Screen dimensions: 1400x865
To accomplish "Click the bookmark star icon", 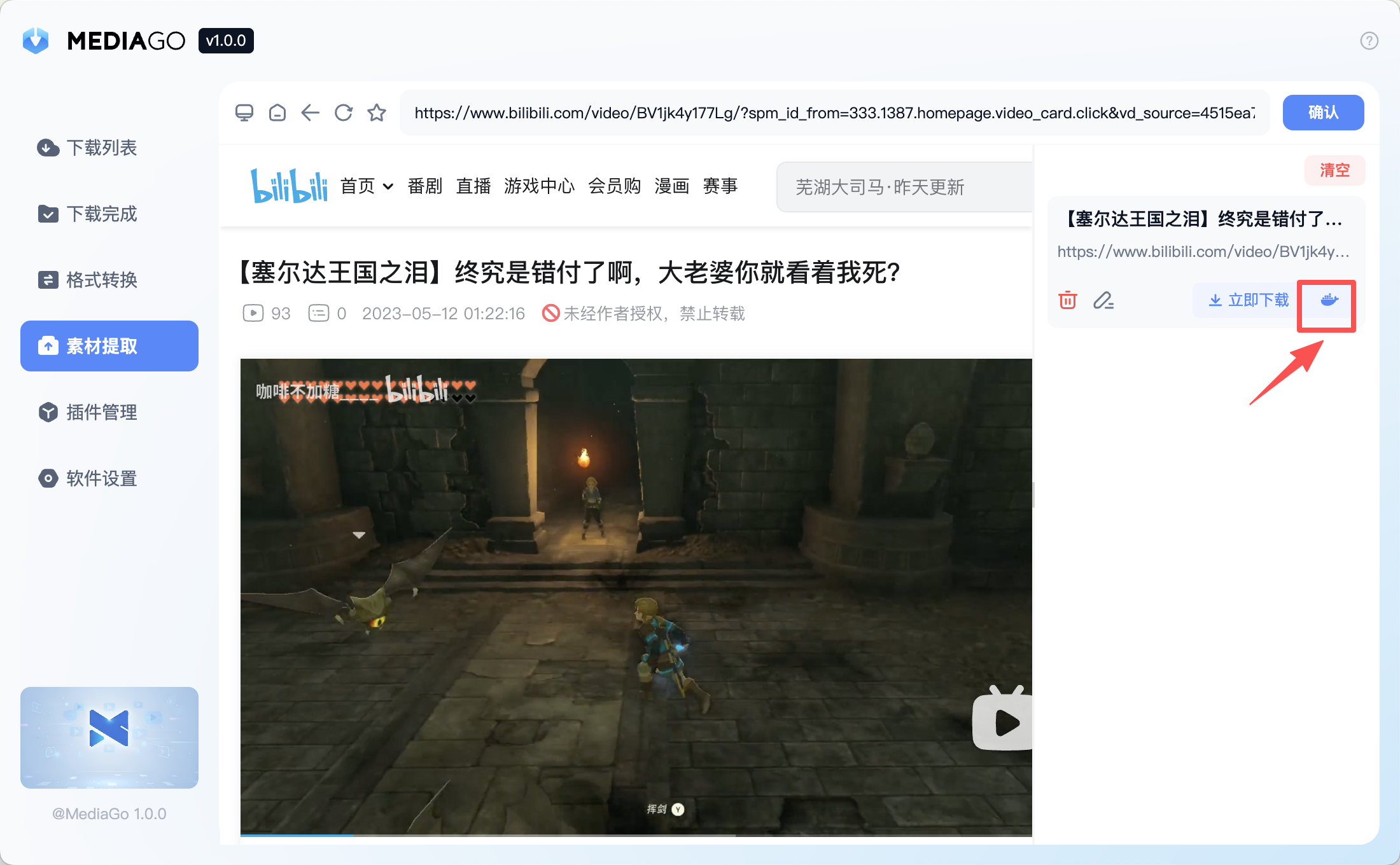I will (x=376, y=113).
